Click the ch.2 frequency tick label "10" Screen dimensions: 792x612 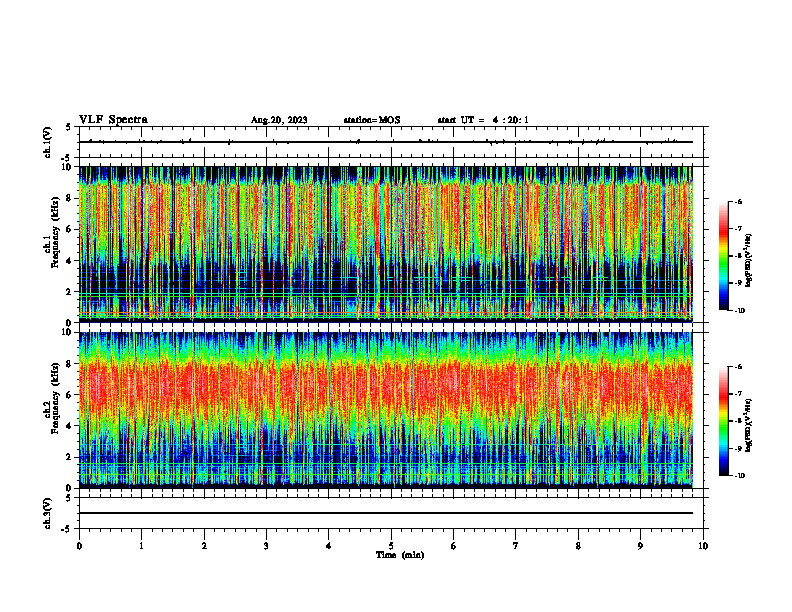click(69, 332)
